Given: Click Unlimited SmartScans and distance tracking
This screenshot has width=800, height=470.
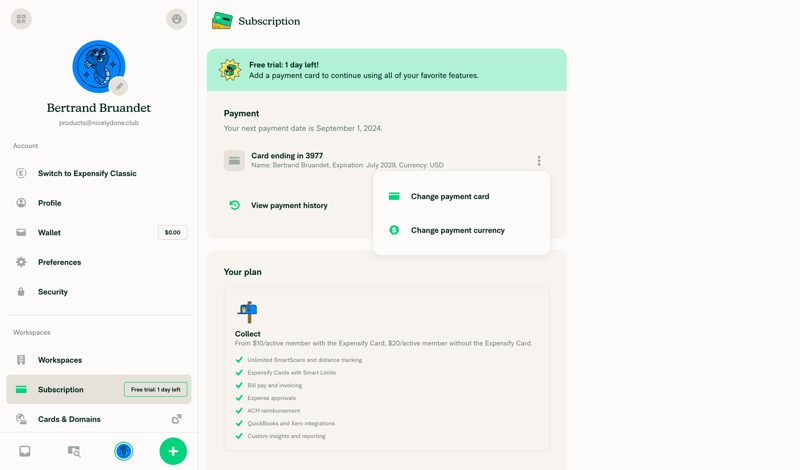Looking at the screenshot, I should click(305, 360).
